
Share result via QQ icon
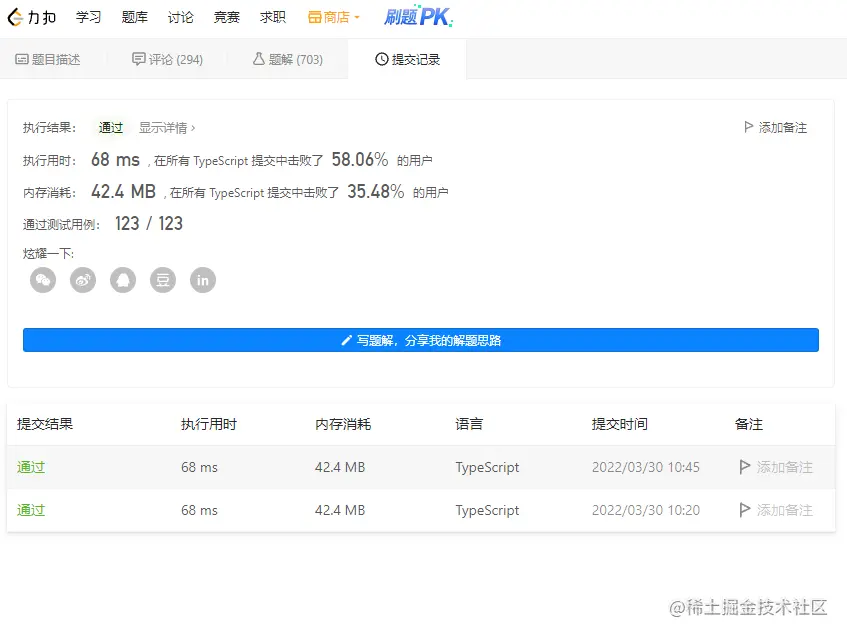click(123, 280)
